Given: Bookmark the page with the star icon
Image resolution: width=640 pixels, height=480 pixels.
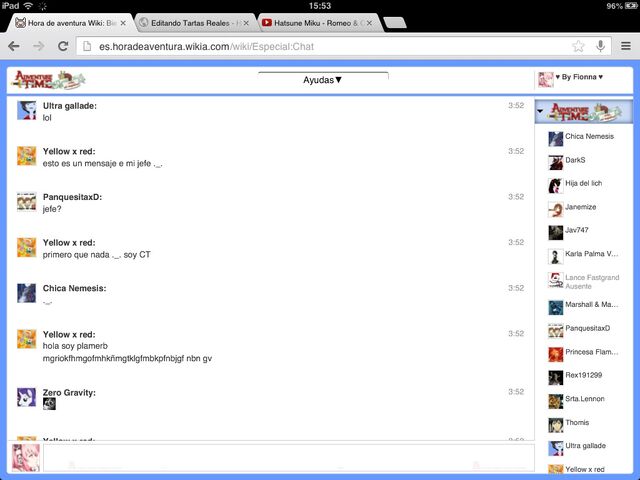Looking at the screenshot, I should [578, 46].
